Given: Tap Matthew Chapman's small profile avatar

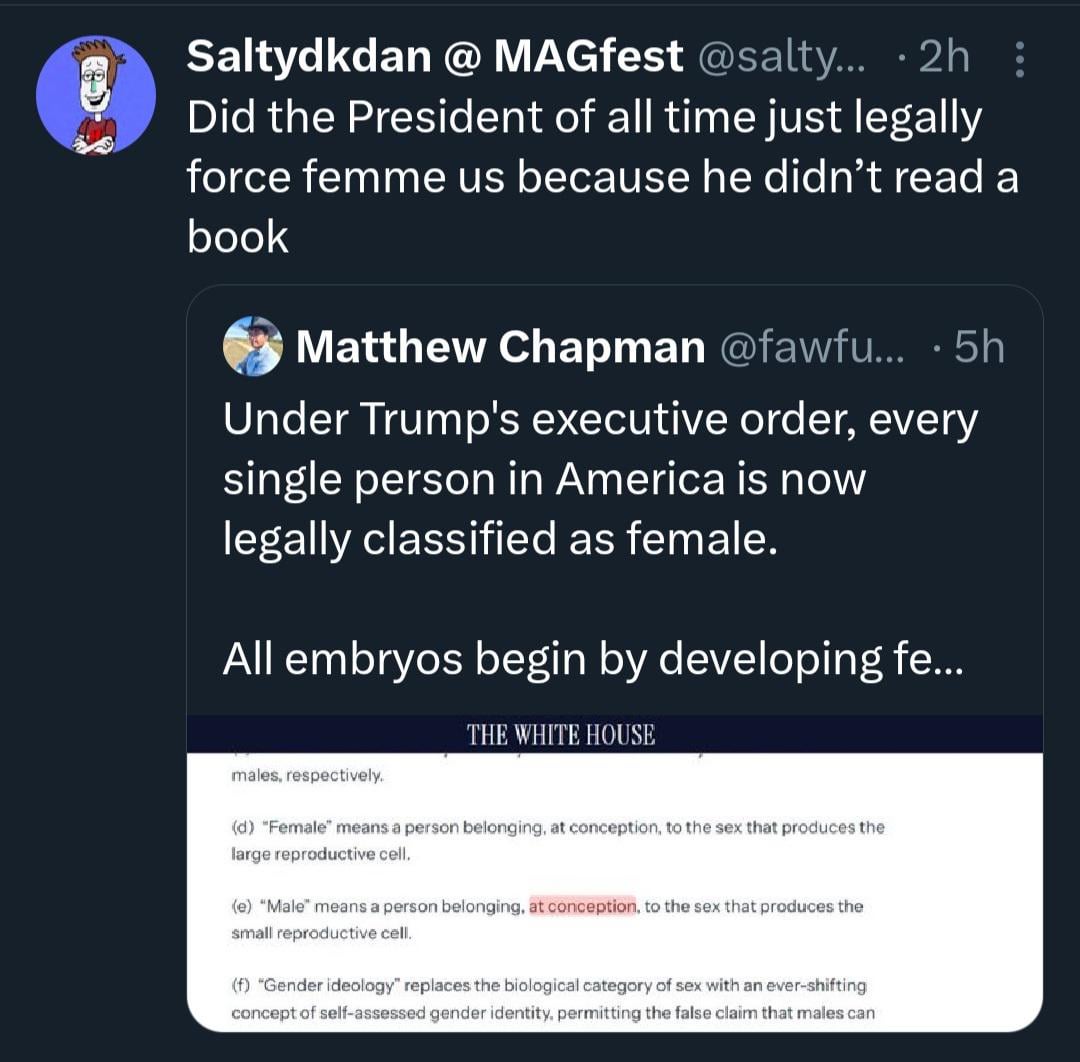Looking at the screenshot, I should click(252, 346).
